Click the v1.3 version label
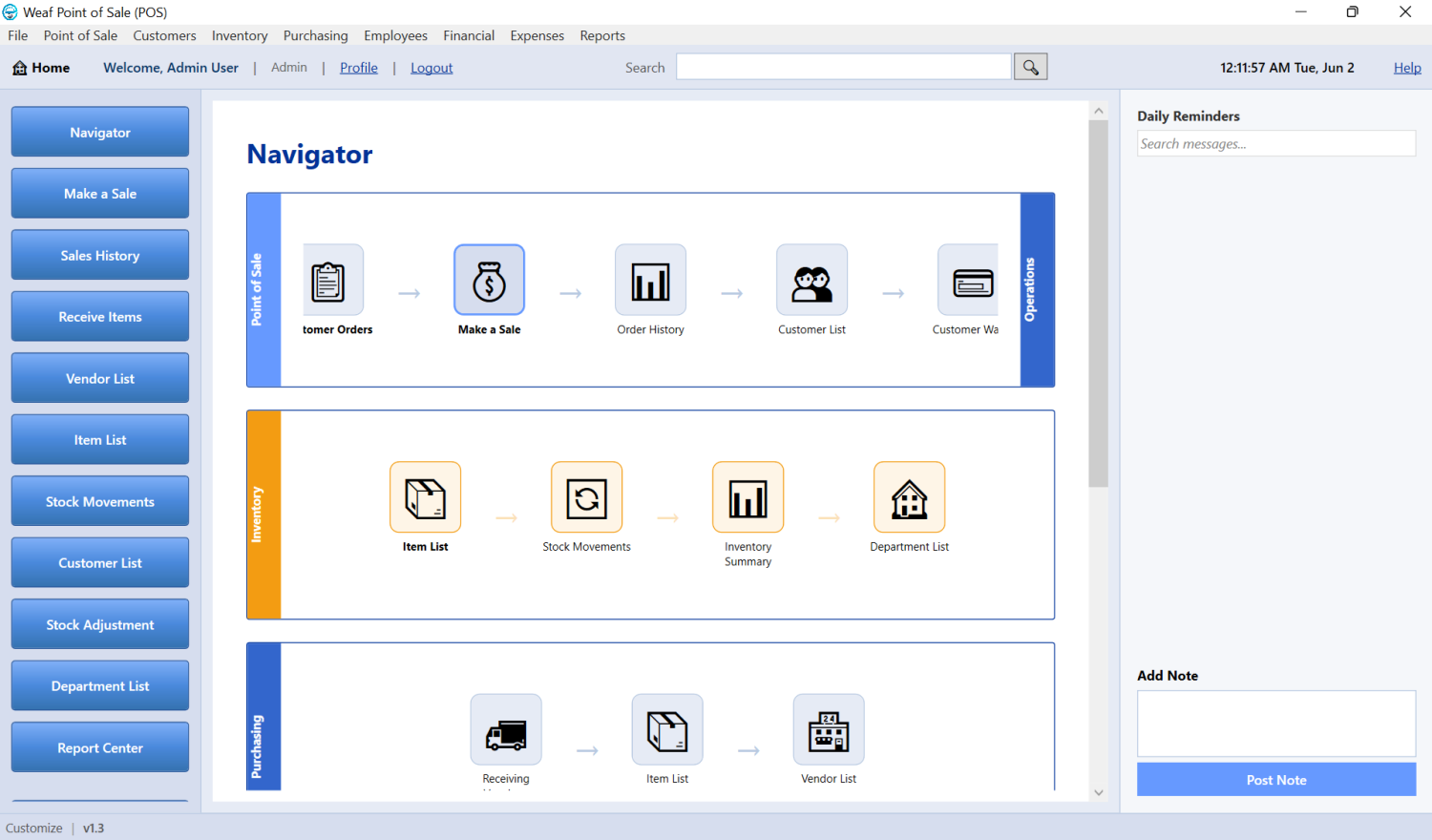 pyautogui.click(x=94, y=828)
